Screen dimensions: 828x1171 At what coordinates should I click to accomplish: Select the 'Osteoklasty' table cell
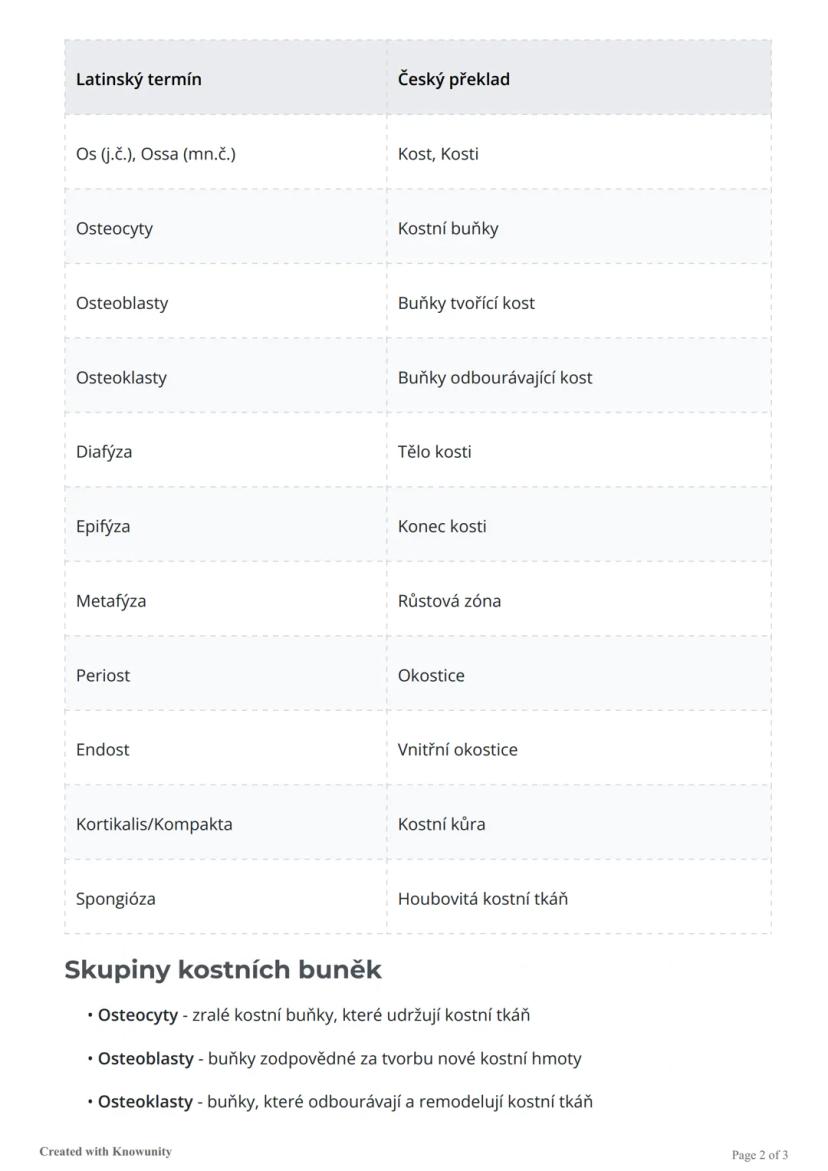[x=122, y=377]
